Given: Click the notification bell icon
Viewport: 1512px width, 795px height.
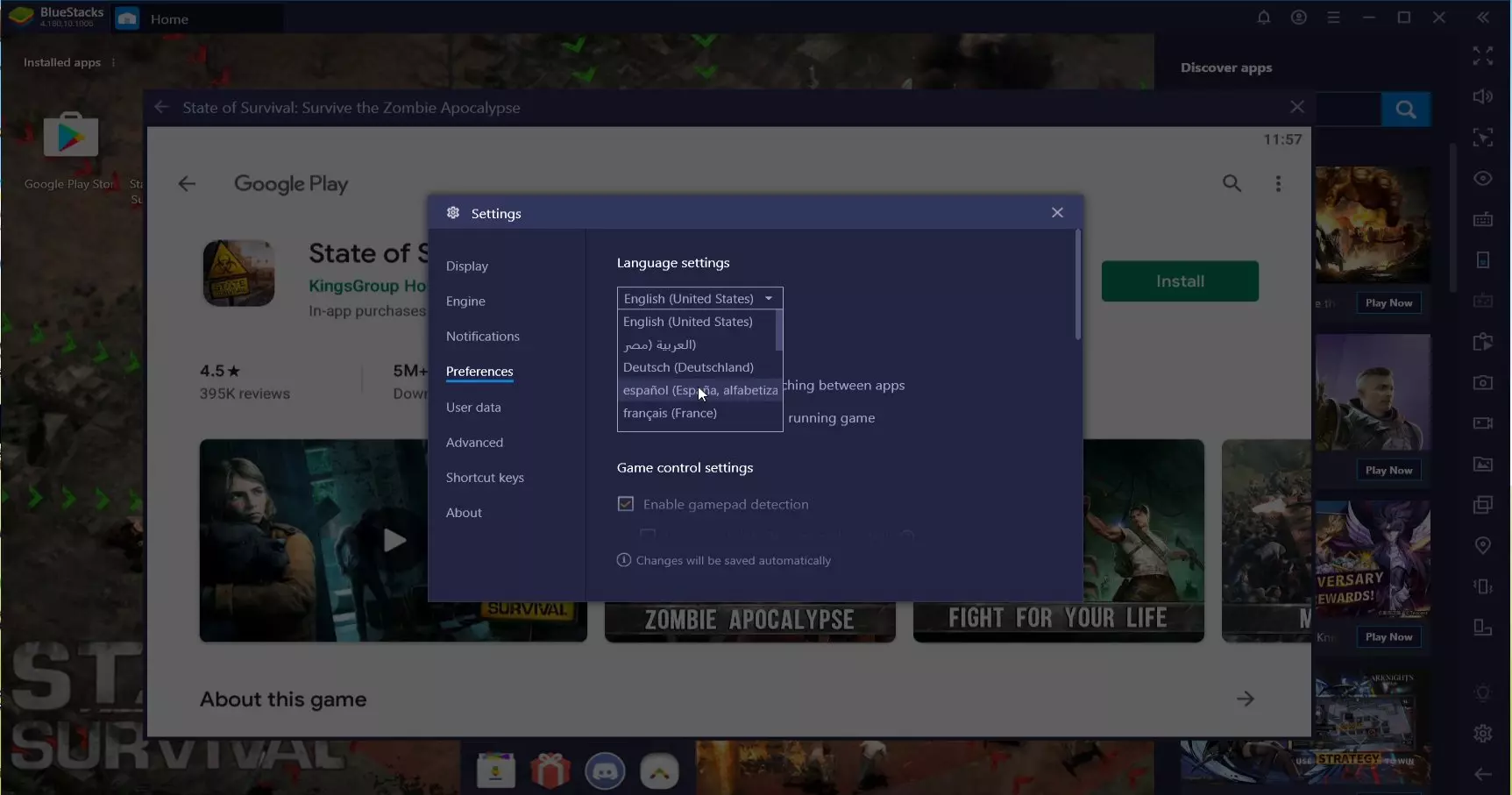Looking at the screenshot, I should [1263, 18].
